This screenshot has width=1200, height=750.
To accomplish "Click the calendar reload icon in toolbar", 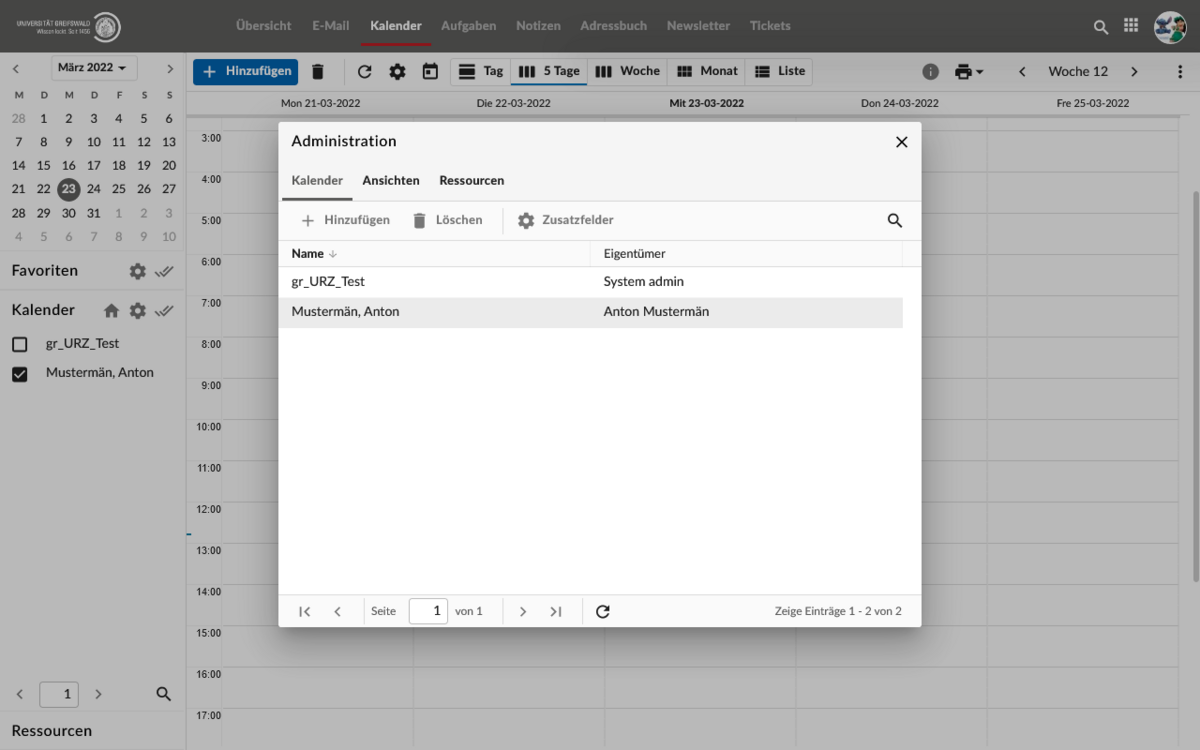I will [364, 72].
